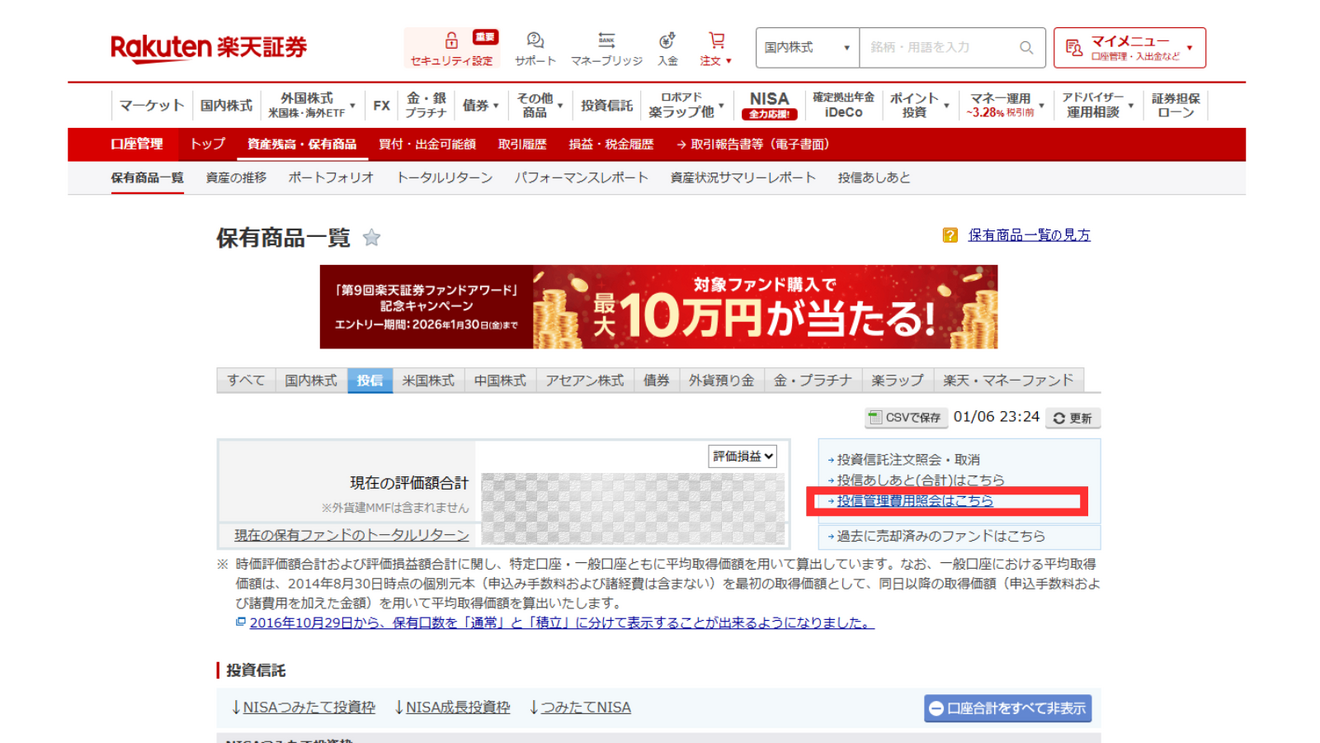The height and width of the screenshot is (743, 1320).
Task: Click the Rakuten 楽天証券 logo
Action: click(208, 47)
